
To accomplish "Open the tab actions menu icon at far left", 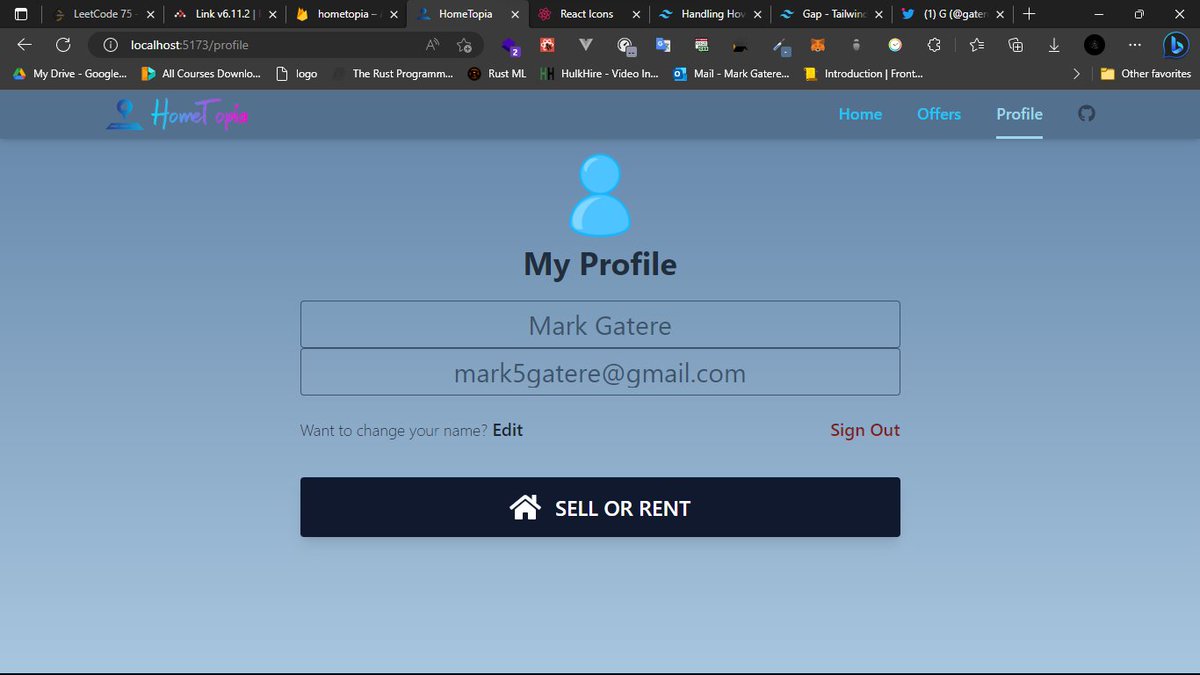I will click(21, 14).
